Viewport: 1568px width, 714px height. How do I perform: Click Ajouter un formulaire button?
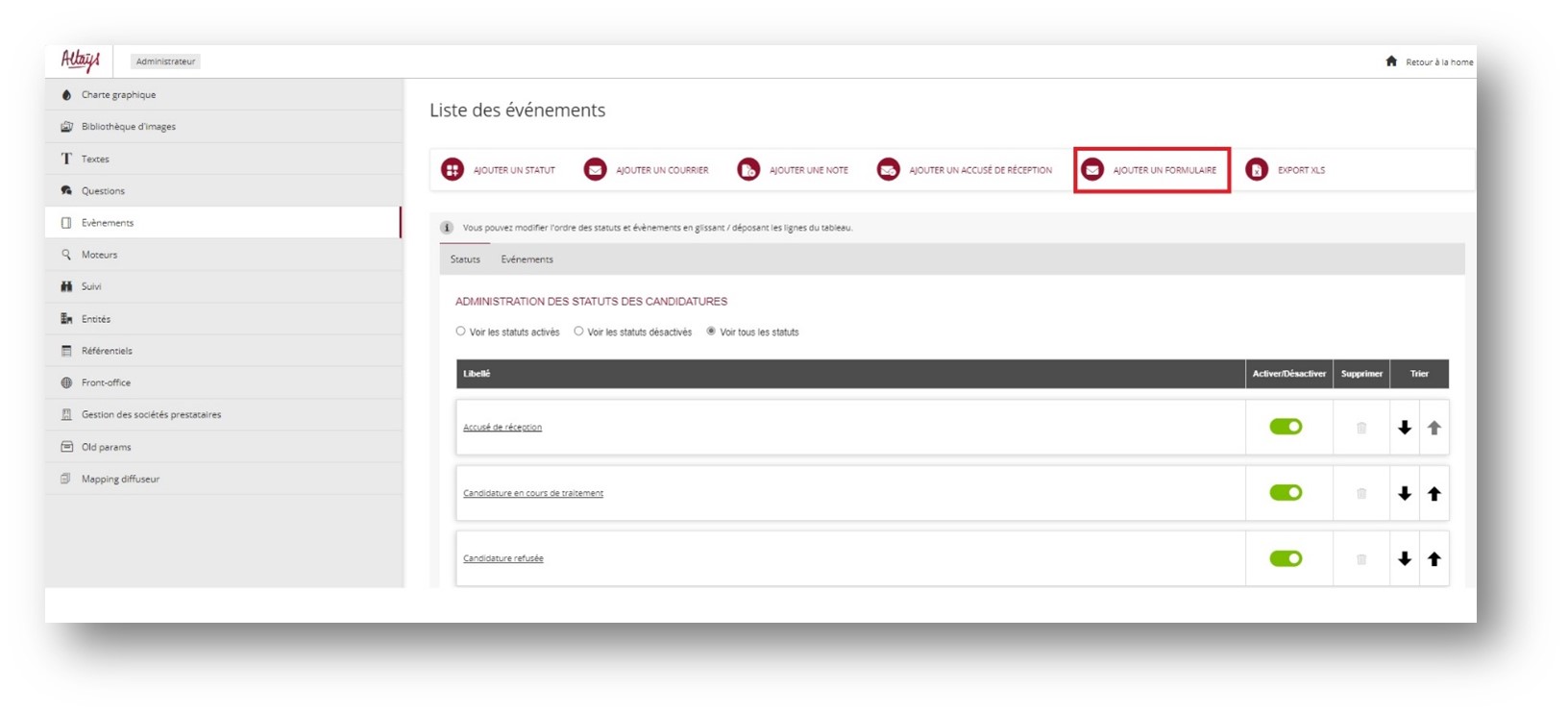point(1152,170)
